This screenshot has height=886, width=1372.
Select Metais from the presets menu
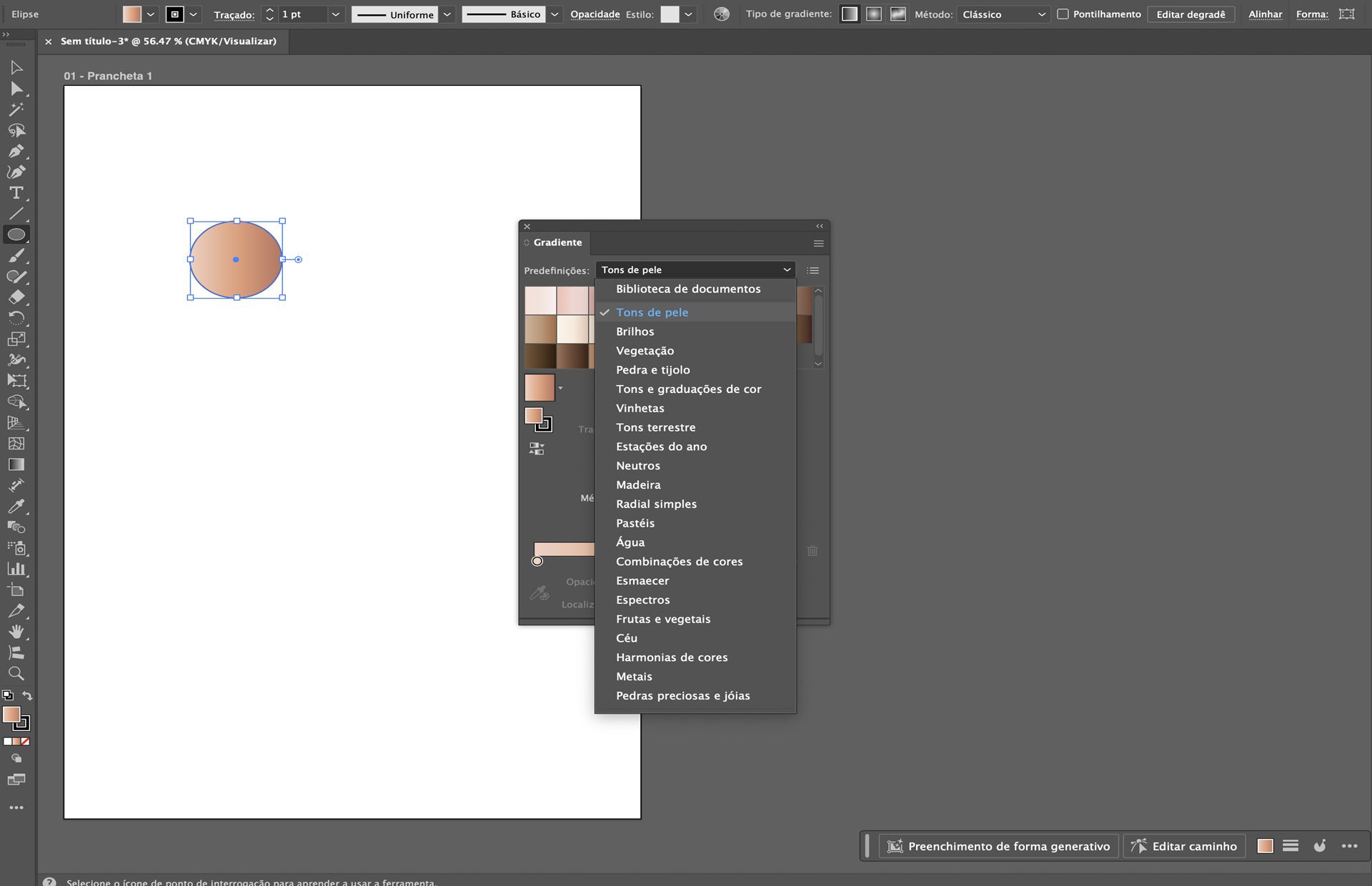634,676
